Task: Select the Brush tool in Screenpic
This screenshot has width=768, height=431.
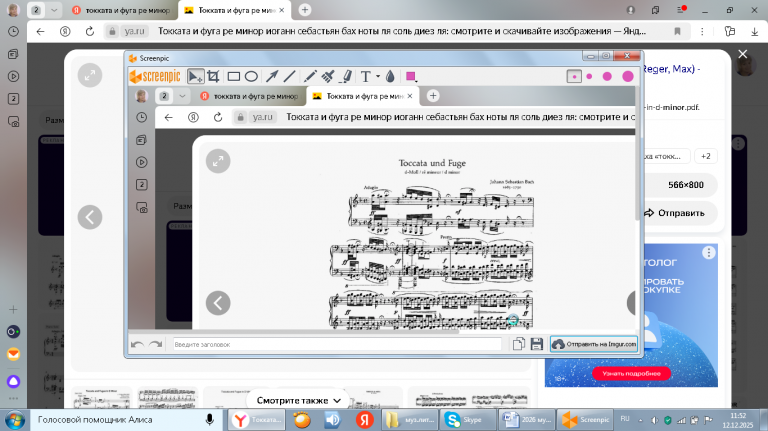Action: 328,76
